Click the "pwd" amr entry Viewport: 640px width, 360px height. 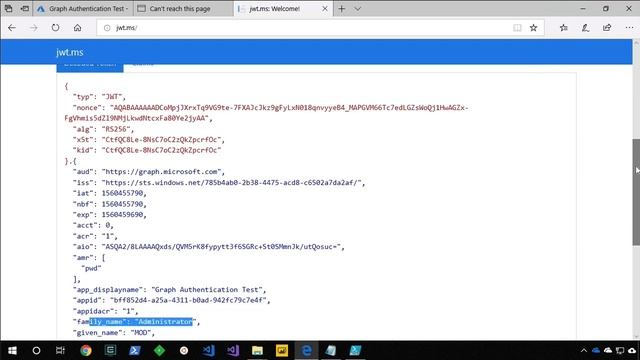coord(91,268)
